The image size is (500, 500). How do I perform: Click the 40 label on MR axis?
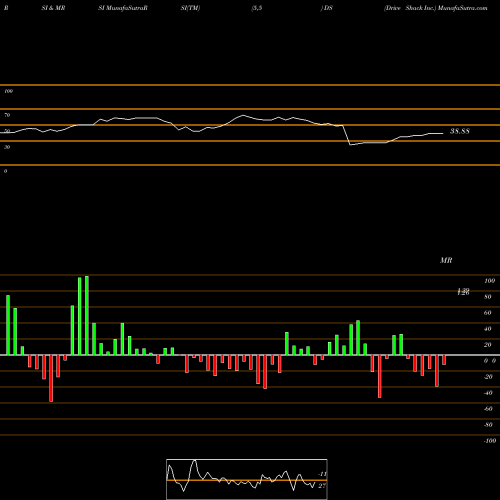click(x=488, y=329)
